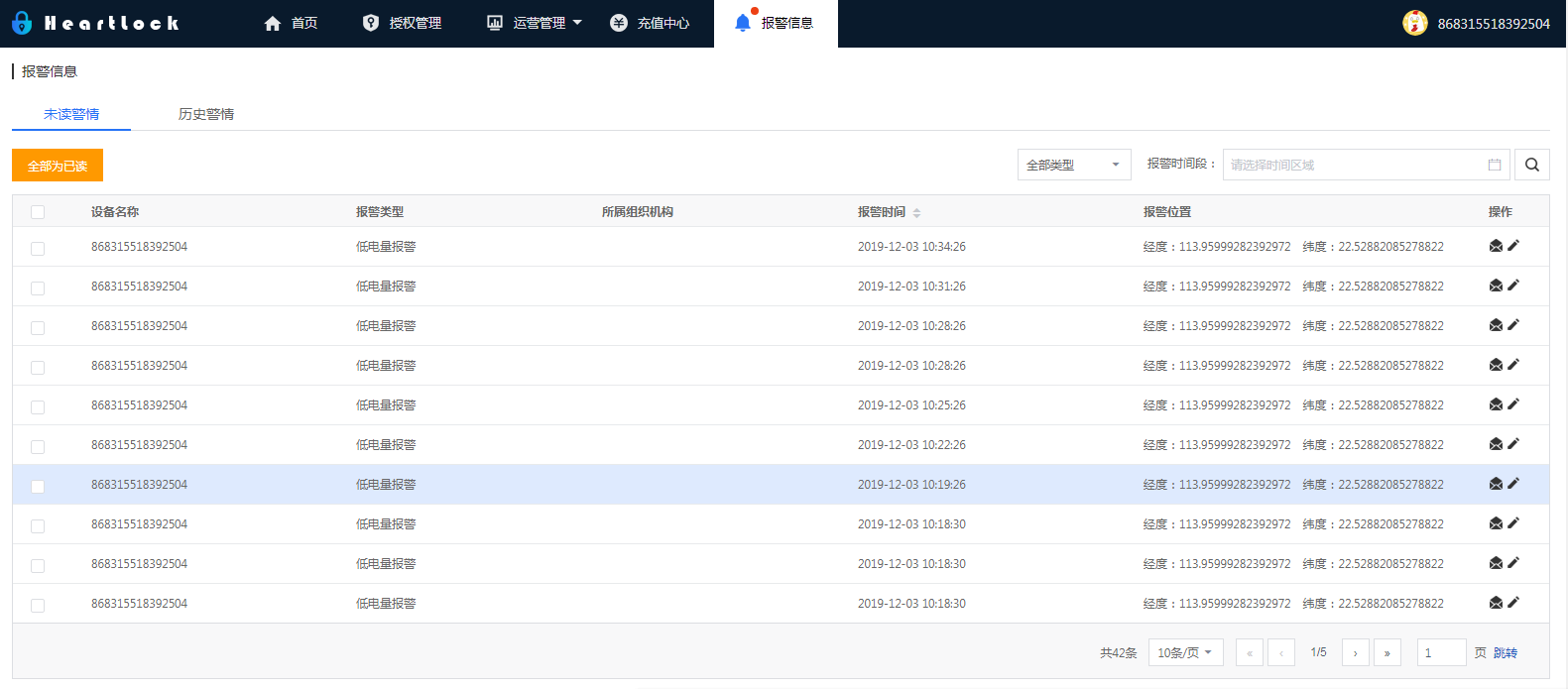Go to the next page of alarms
1568x689 pixels.
1355,652
